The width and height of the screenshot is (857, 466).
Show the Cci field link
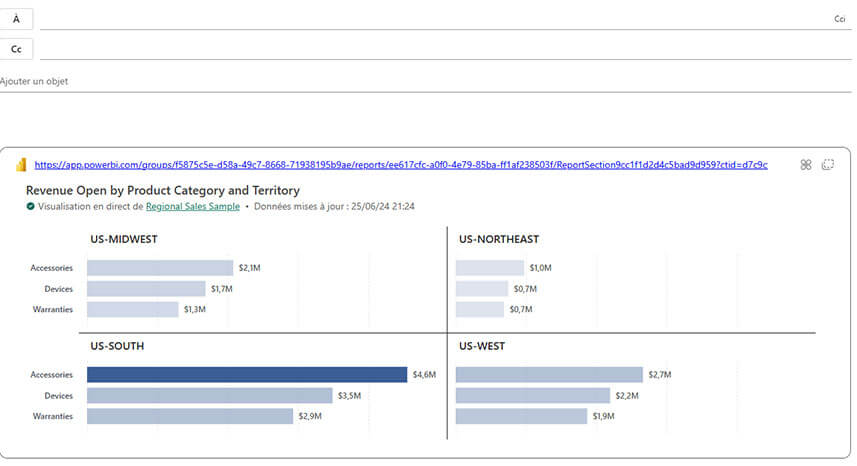click(x=840, y=19)
